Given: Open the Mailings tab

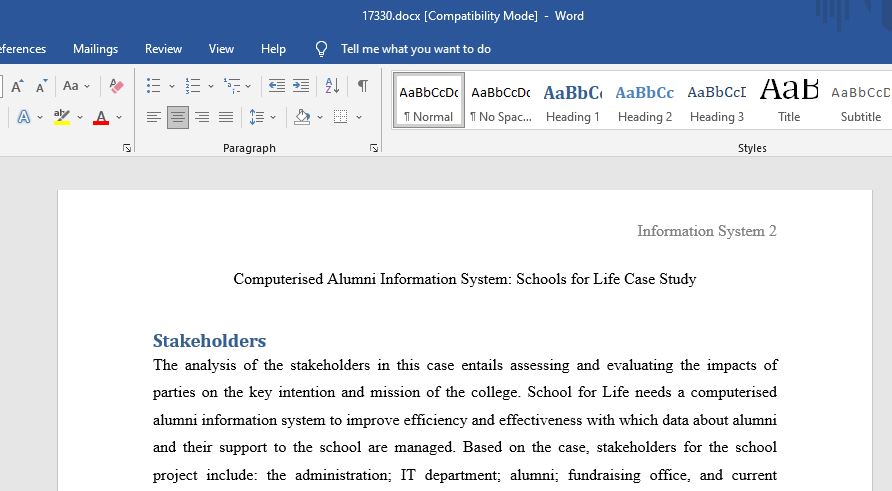Looking at the screenshot, I should coord(96,49).
